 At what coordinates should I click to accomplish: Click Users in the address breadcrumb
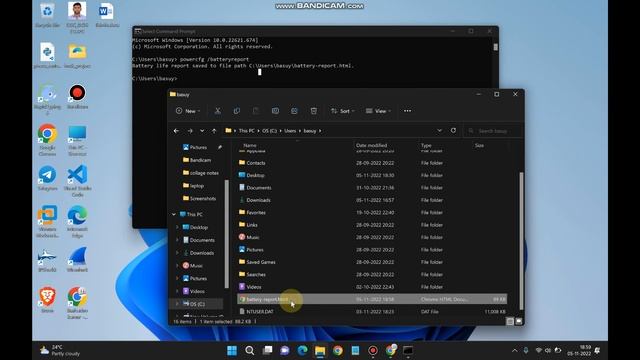(290, 131)
